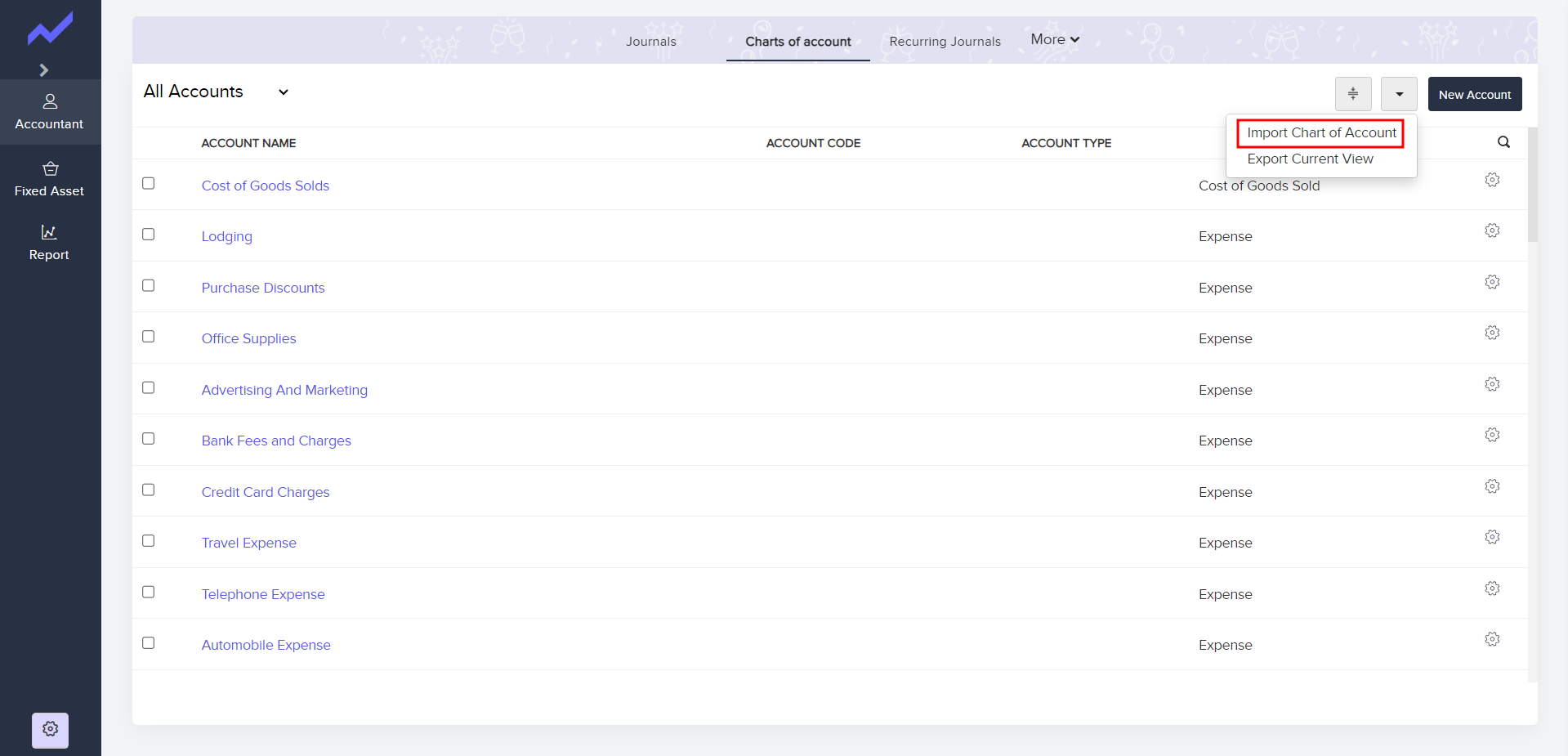This screenshot has height=756, width=1568.
Task: Open gear options for Automobile Expense row
Action: [1492, 639]
